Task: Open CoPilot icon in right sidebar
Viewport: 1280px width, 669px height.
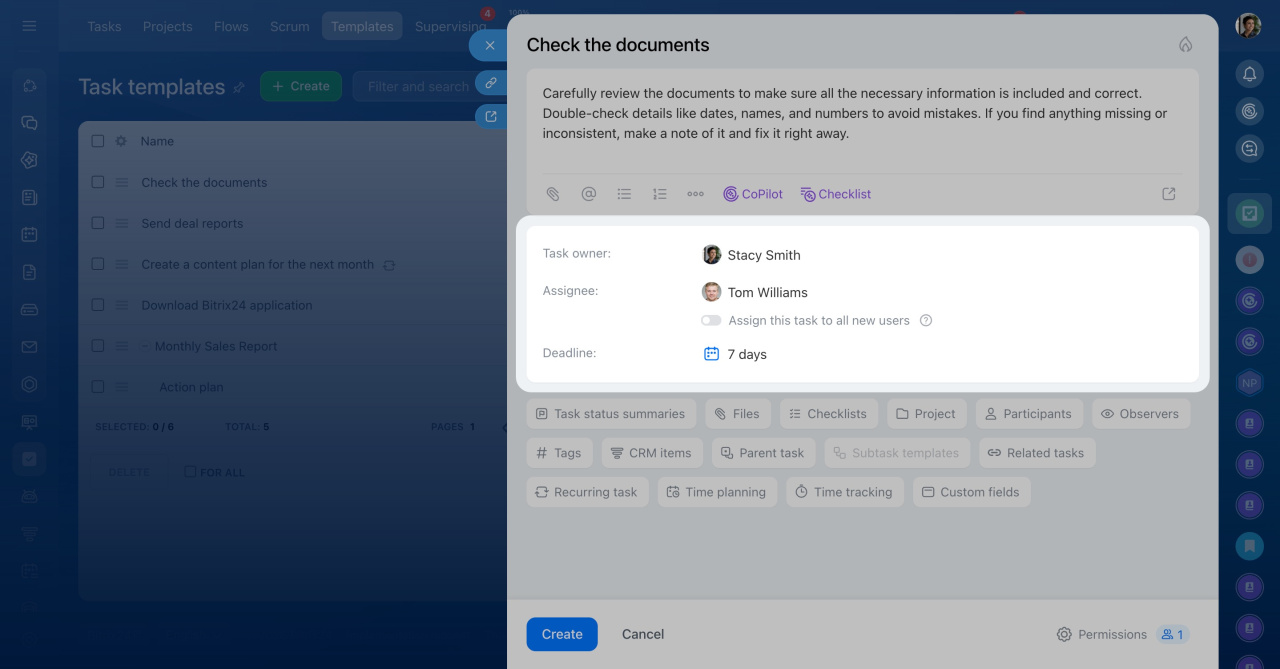Action: pyautogui.click(x=1249, y=111)
